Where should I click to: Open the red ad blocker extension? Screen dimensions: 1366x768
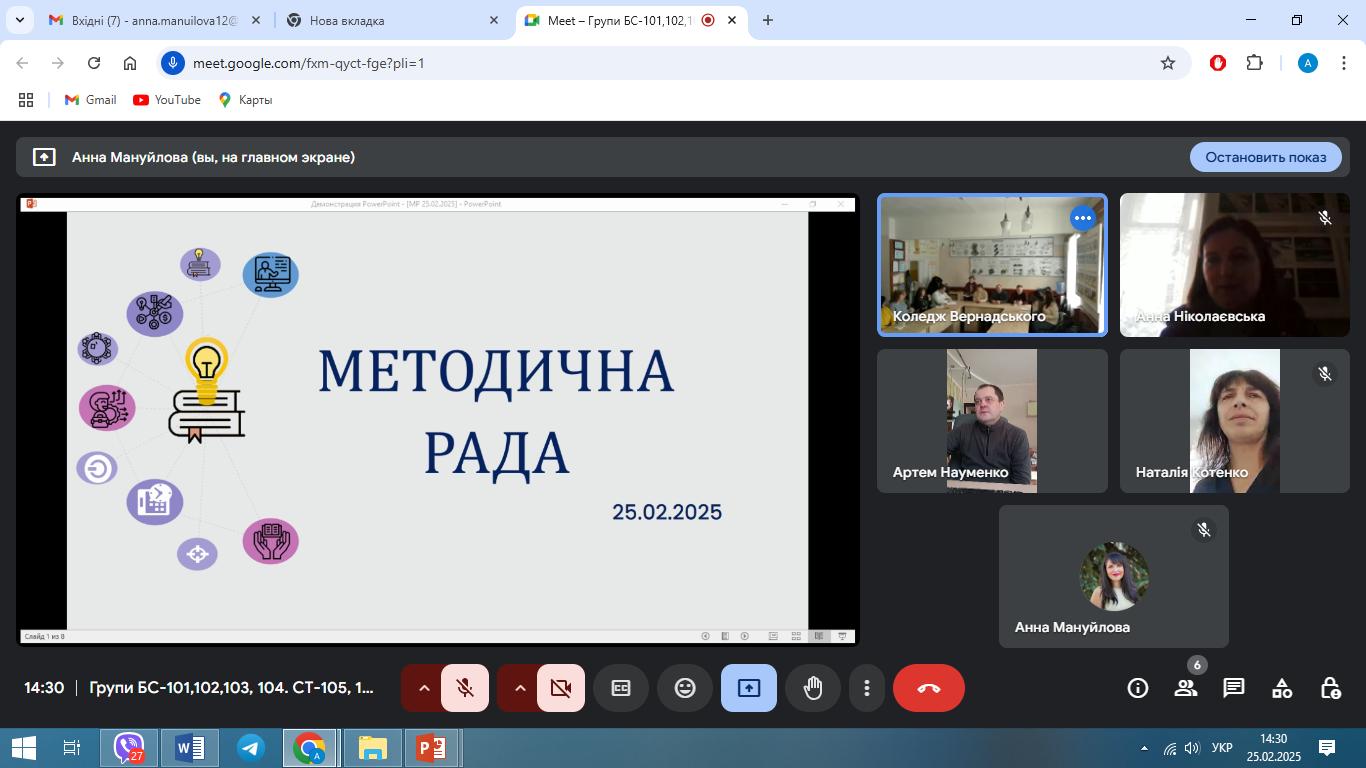tap(1218, 63)
